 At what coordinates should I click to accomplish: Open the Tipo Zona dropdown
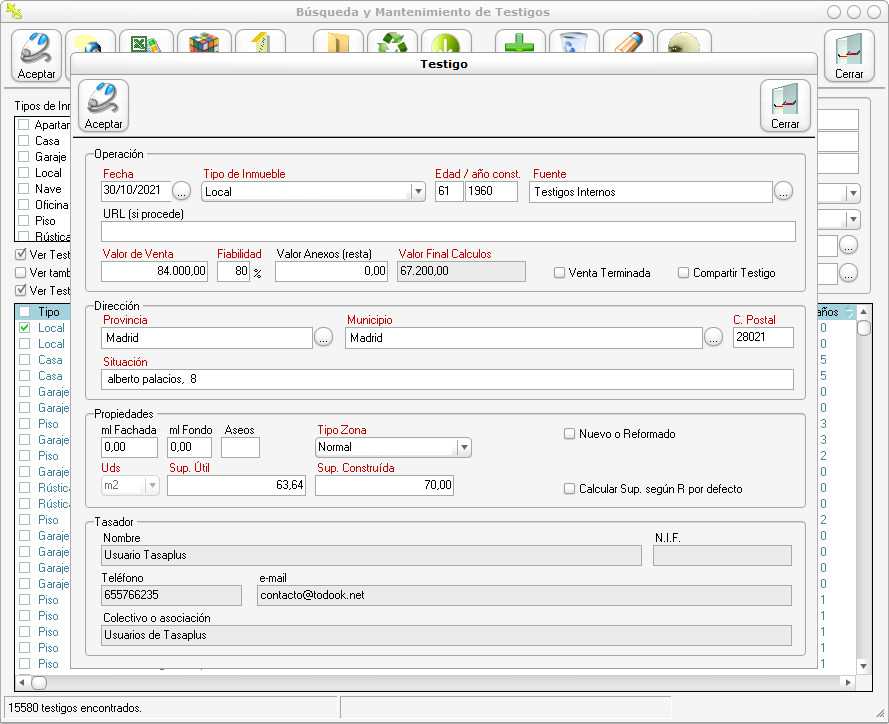(x=463, y=448)
